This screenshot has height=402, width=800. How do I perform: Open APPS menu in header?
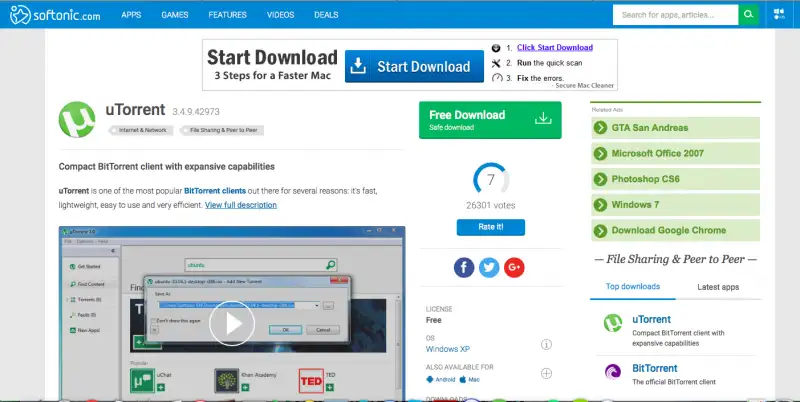click(x=131, y=15)
